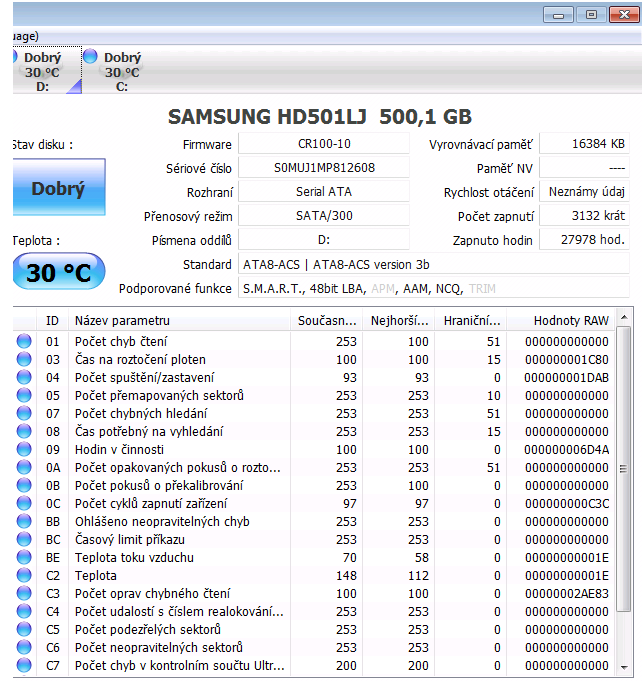Click status orb for Počet spuštění/zastavení
The height and width of the screenshot is (681, 642).
24,377
